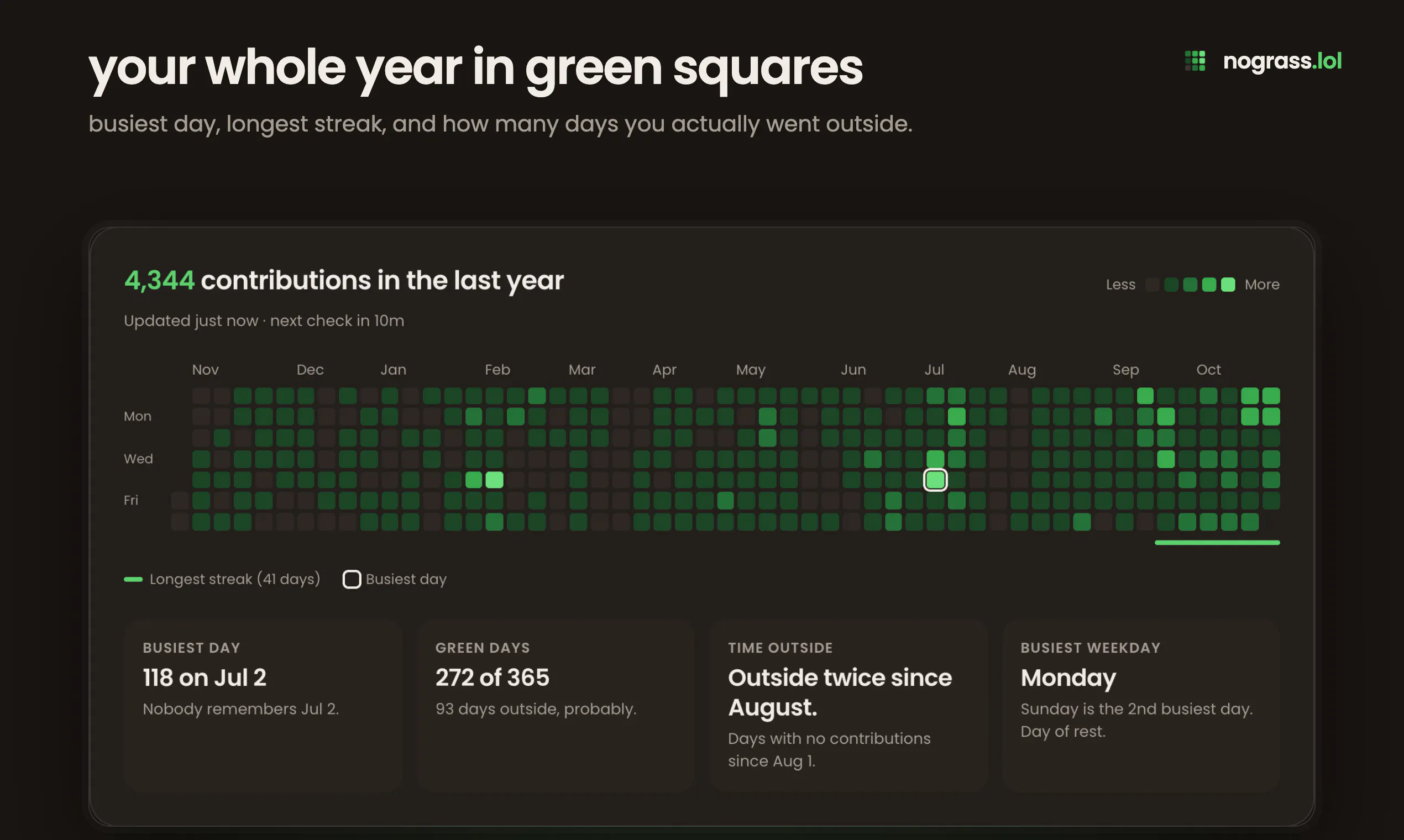
Task: Select the Apr month label
Action: coord(664,370)
